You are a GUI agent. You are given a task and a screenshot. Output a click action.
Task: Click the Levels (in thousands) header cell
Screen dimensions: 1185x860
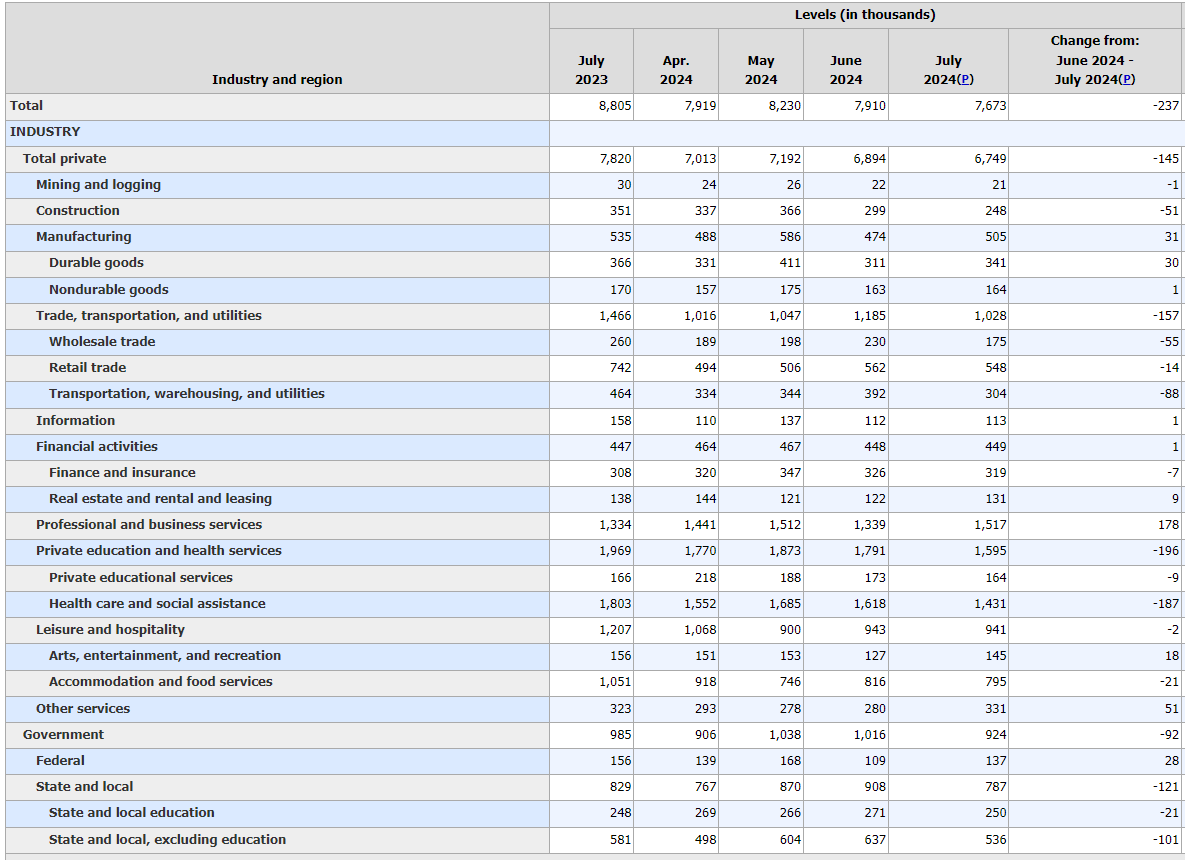865,15
